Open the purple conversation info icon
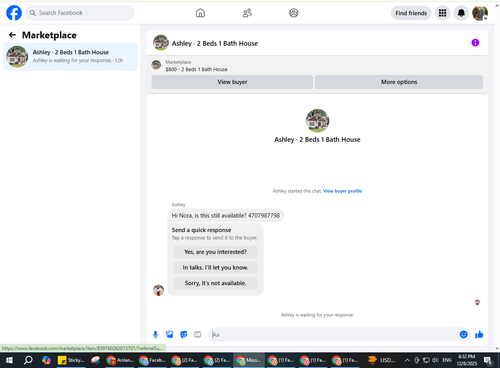 pyautogui.click(x=475, y=43)
